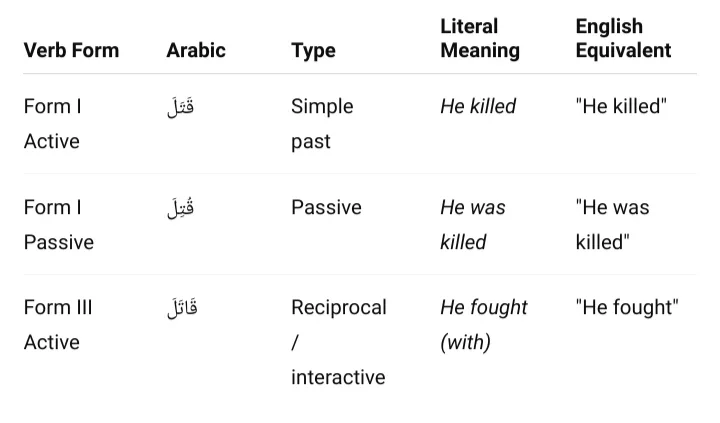Select the italic "He fought (with)" literal meaning
The image size is (720, 423).
[483, 325]
